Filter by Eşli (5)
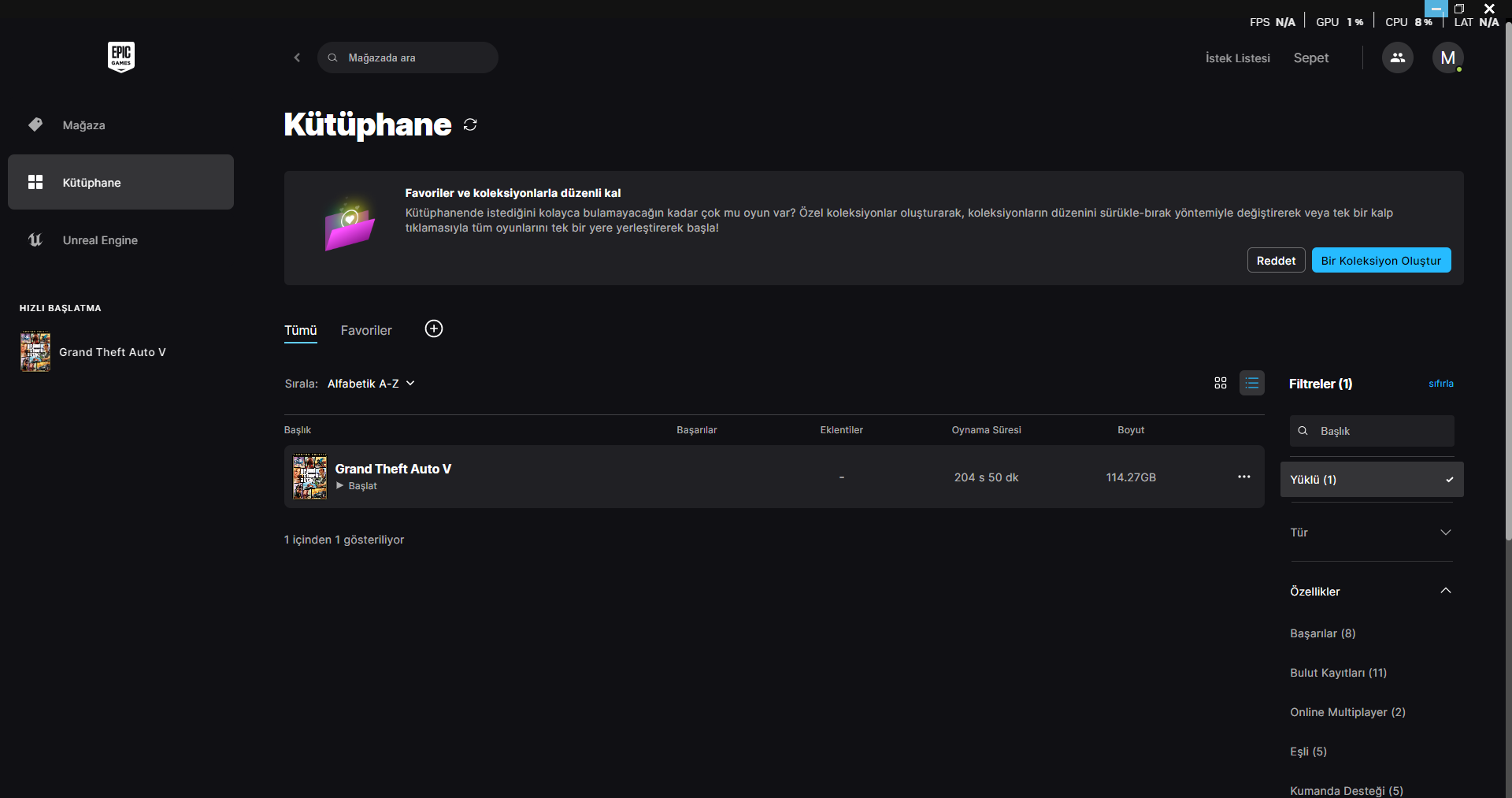The image size is (1512, 798). point(1309,752)
